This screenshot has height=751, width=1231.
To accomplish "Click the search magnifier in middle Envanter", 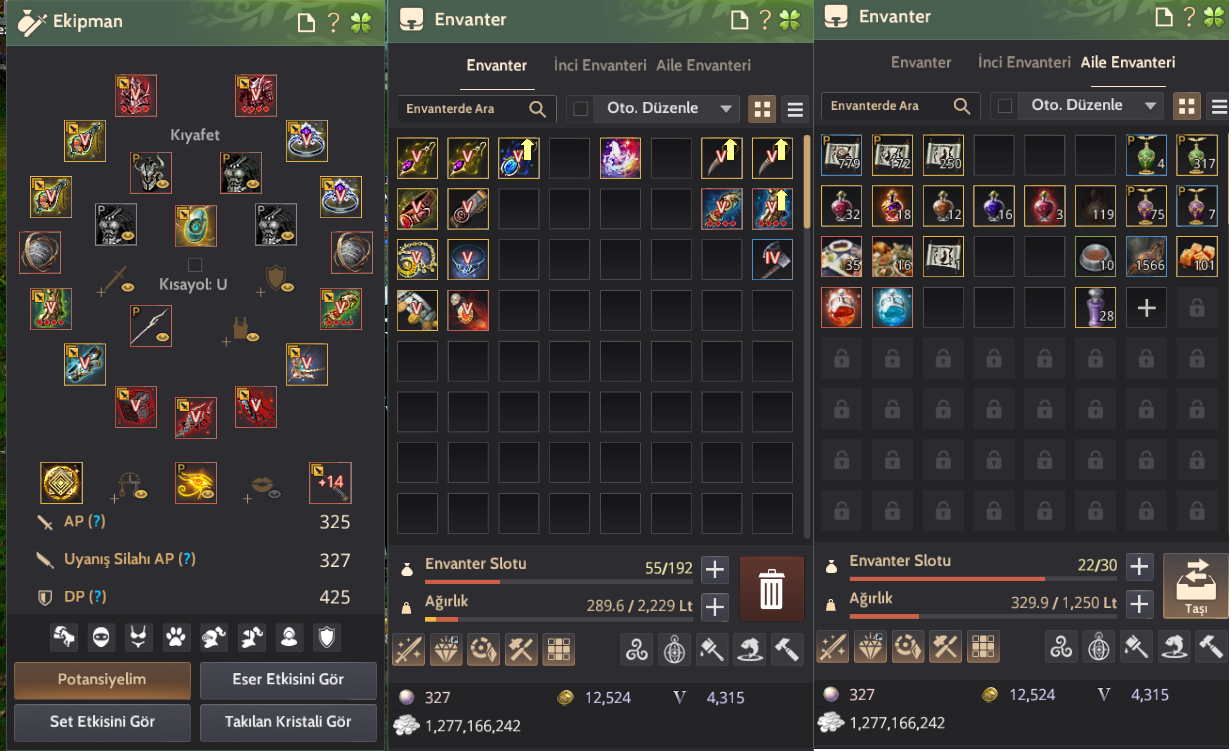I will click(x=537, y=108).
